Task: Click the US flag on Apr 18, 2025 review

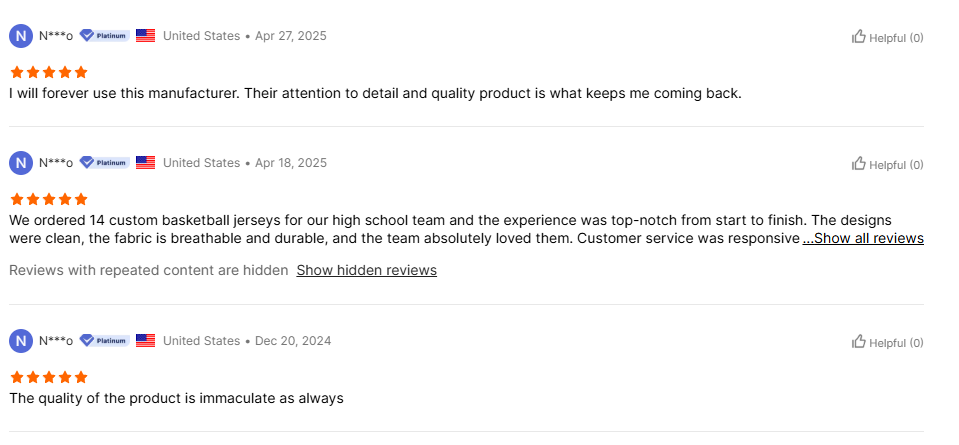Action: [146, 163]
